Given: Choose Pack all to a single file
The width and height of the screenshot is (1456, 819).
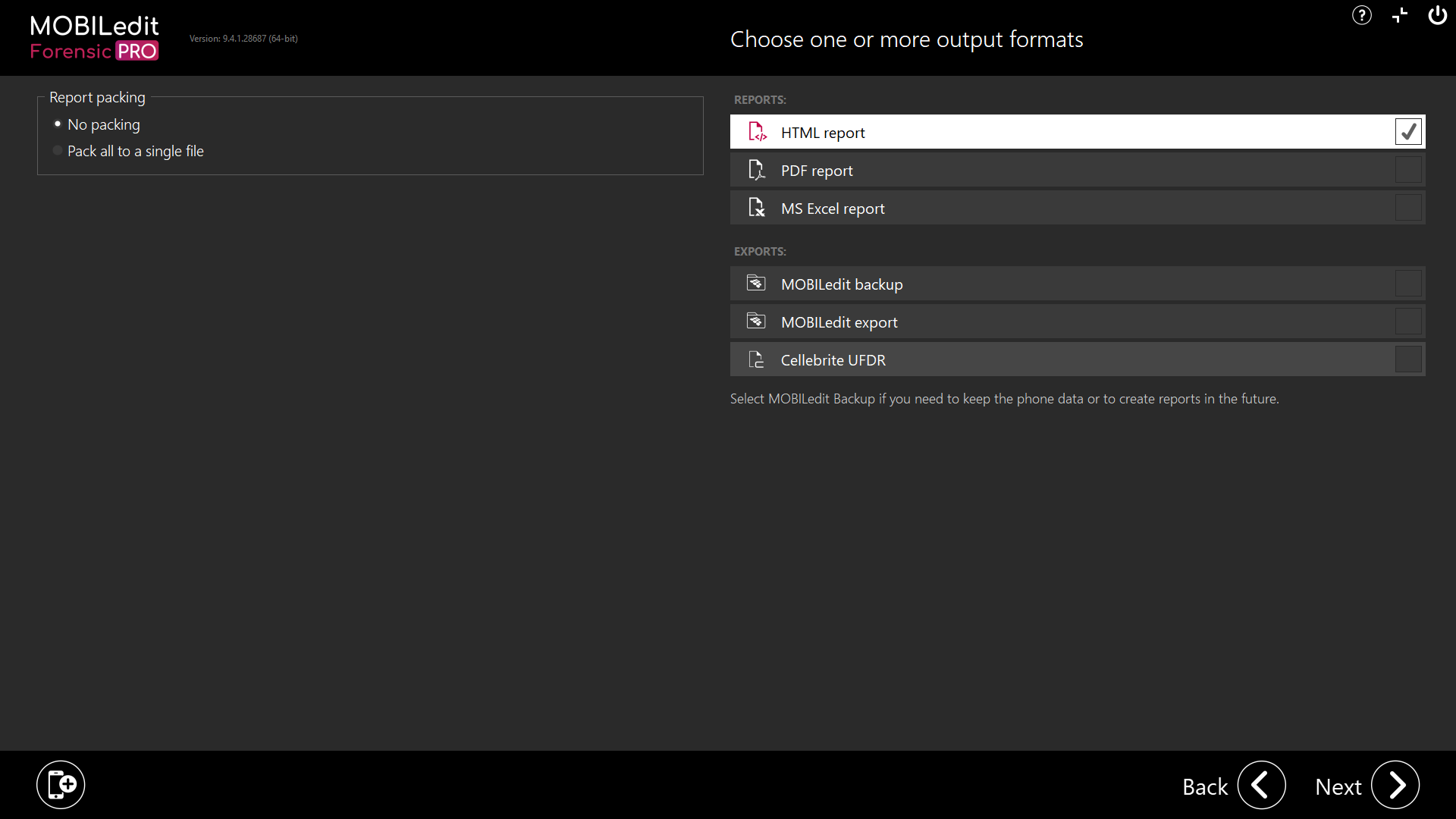Looking at the screenshot, I should (58, 151).
